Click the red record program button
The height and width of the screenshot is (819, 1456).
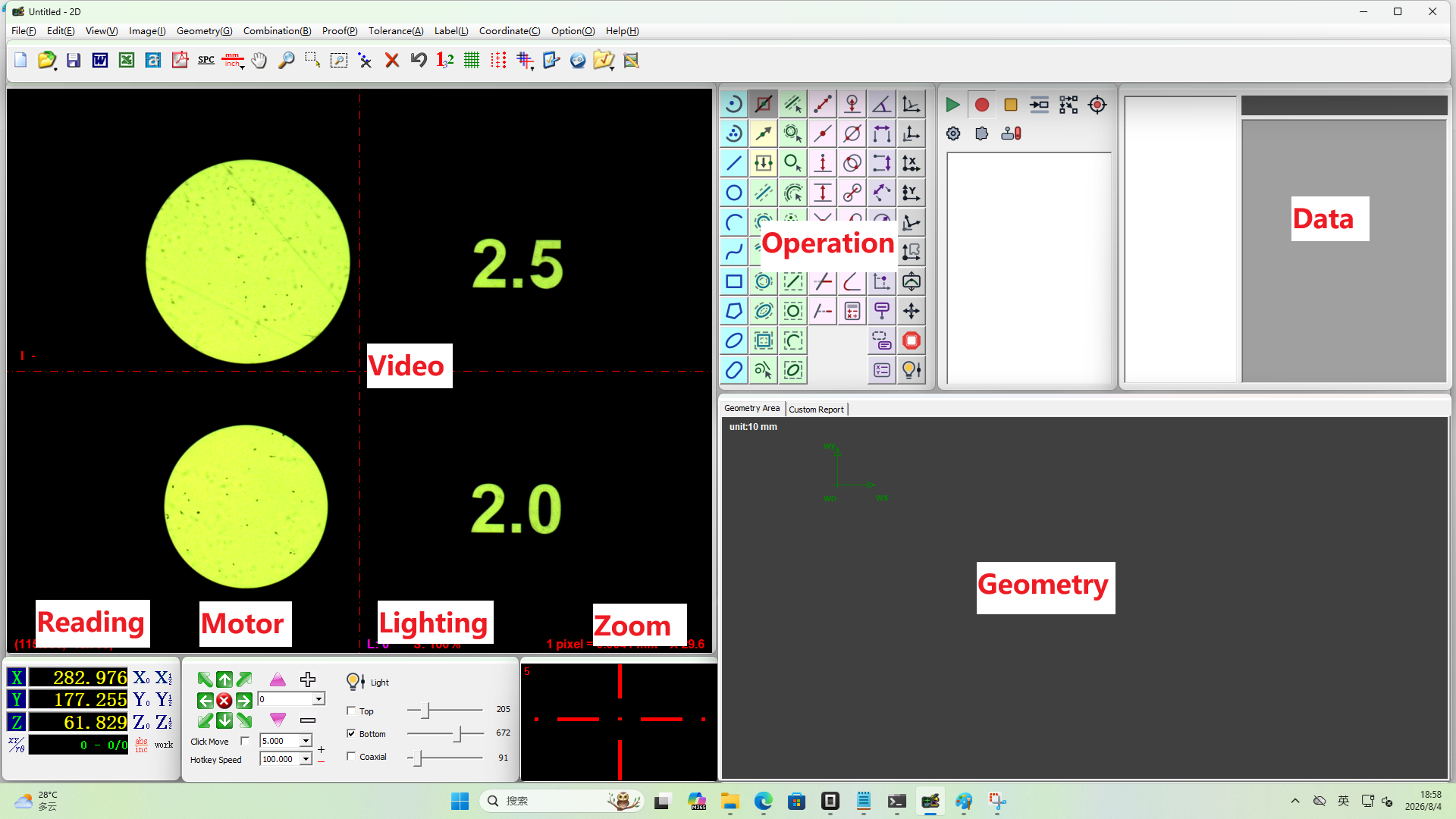click(981, 105)
